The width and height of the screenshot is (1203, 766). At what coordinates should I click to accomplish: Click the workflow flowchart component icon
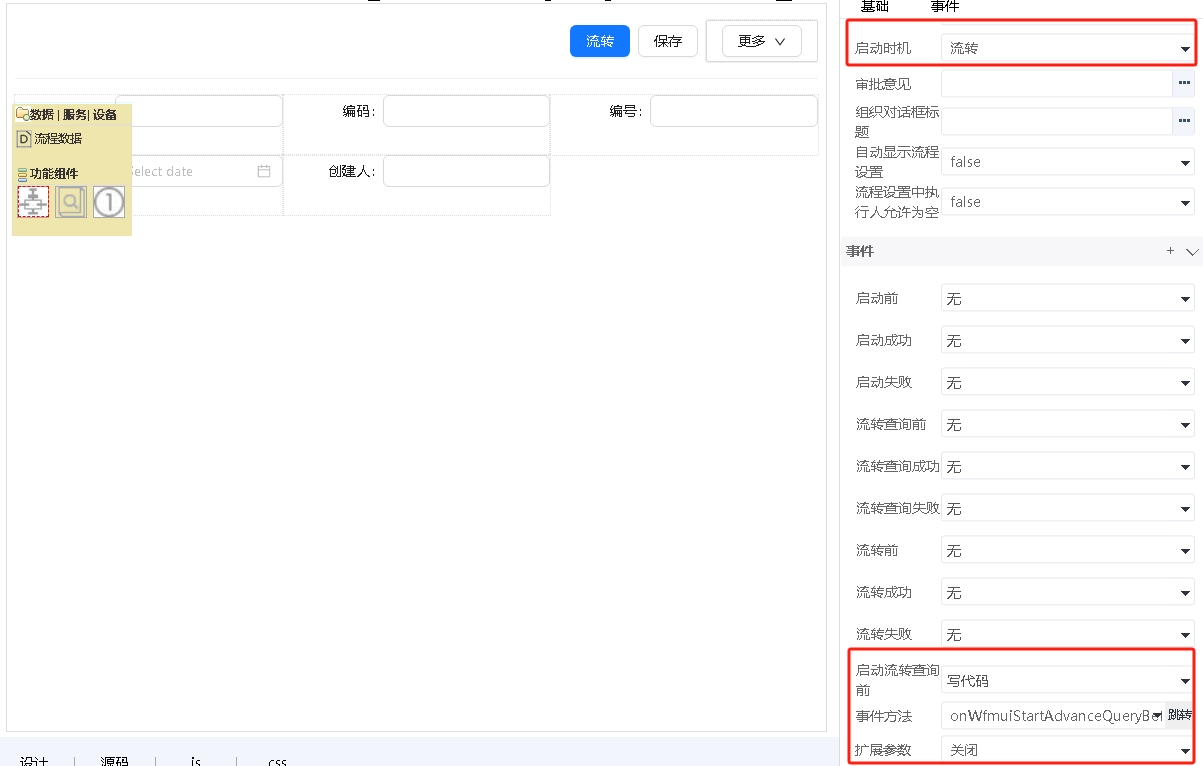coord(33,202)
